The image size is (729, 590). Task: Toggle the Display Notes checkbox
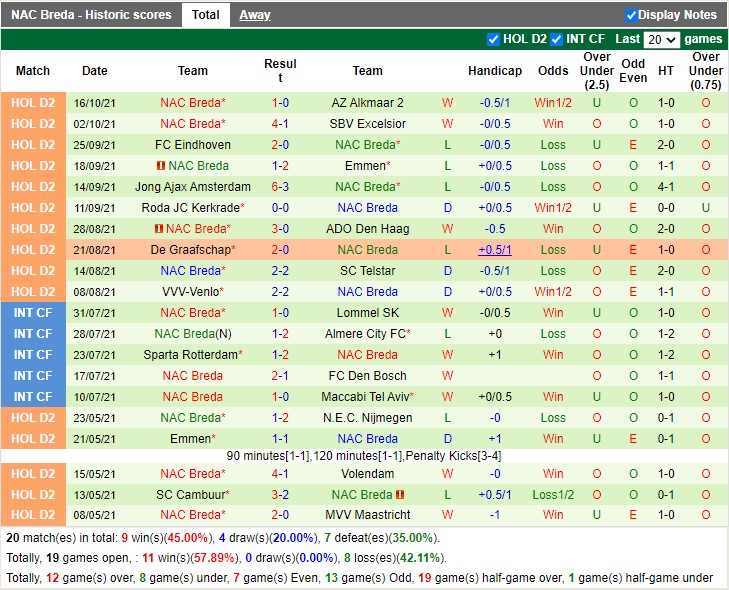click(630, 15)
